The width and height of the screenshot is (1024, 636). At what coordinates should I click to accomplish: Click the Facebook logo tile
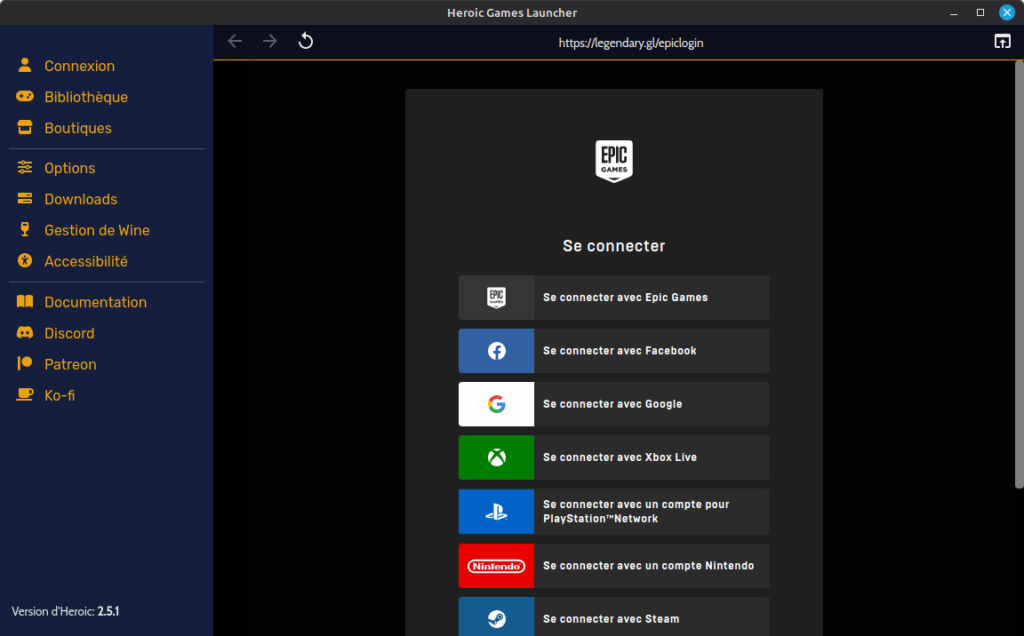496,351
